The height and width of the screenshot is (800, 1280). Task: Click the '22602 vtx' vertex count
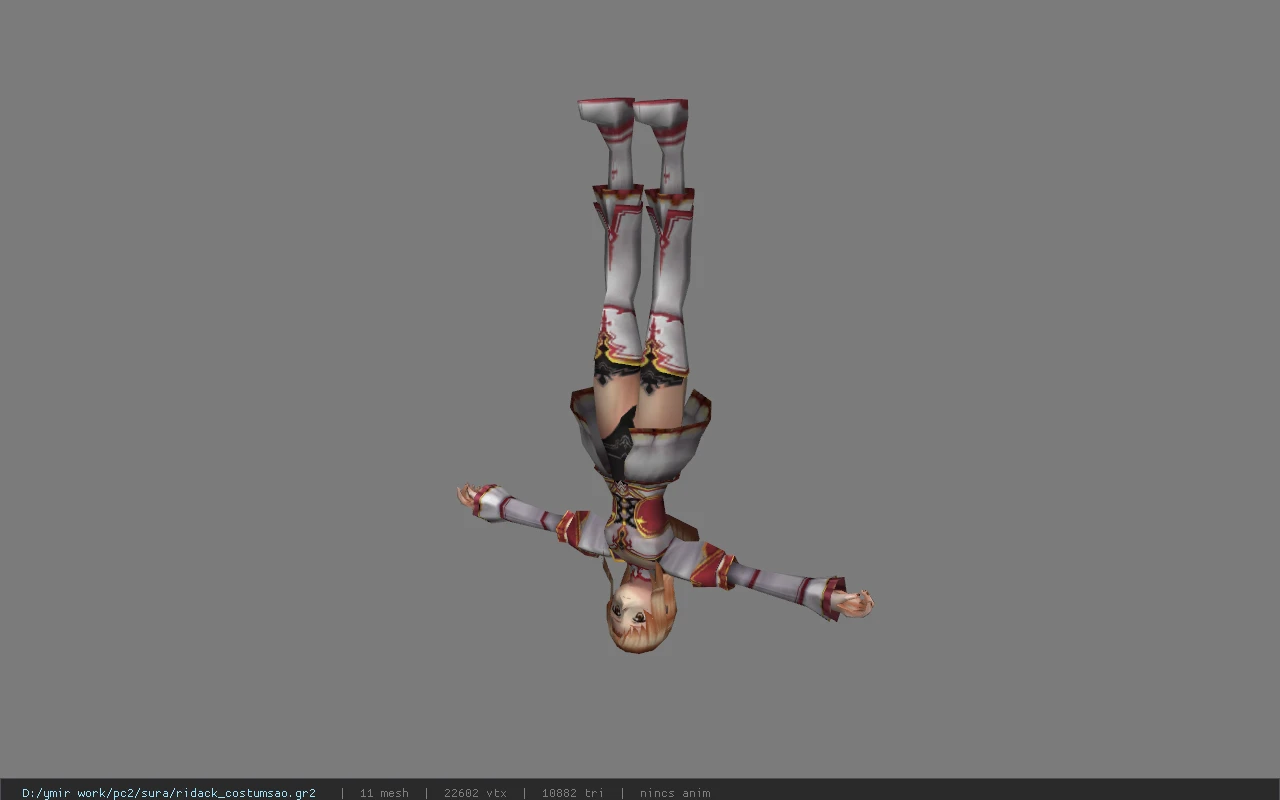point(475,793)
